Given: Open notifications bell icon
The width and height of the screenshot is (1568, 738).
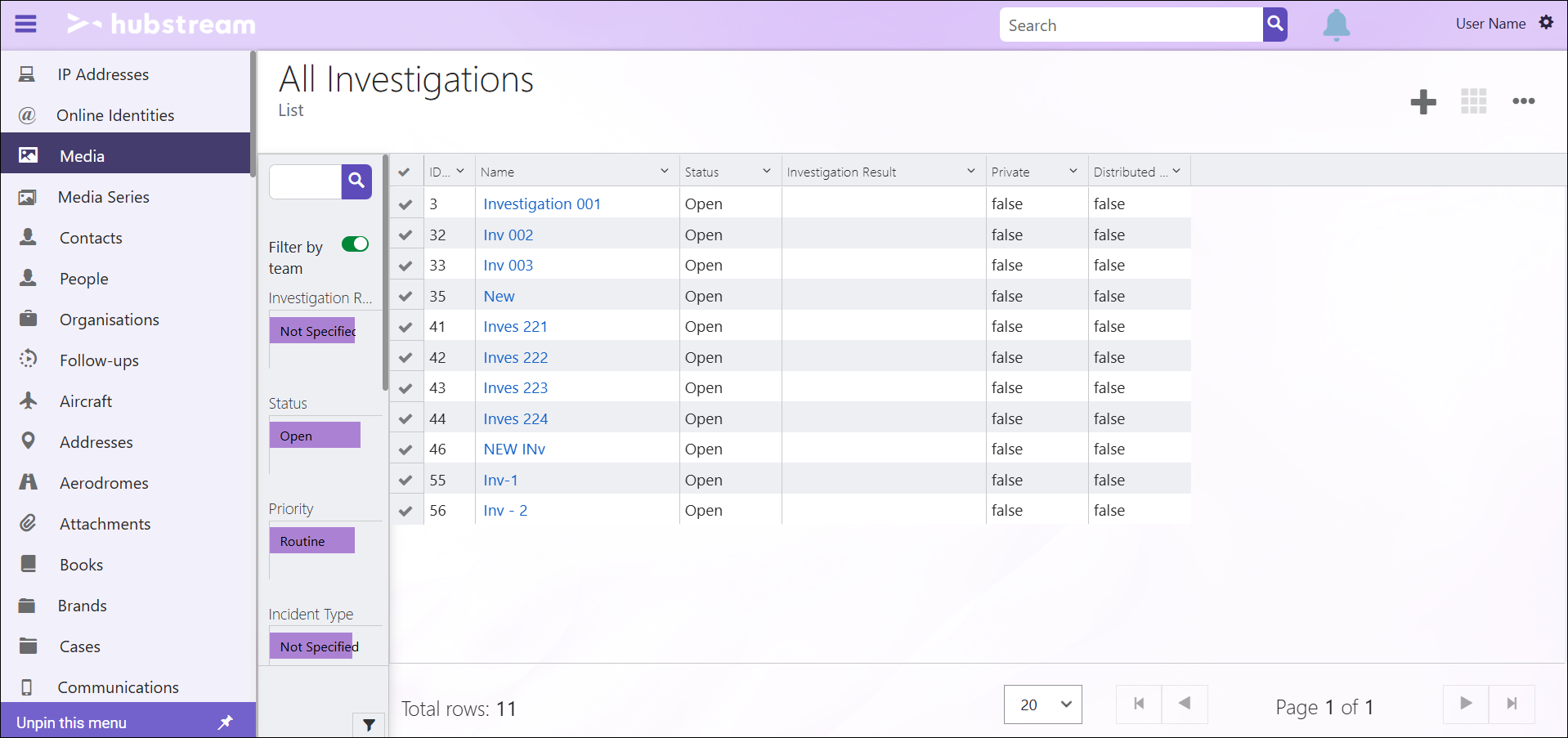Looking at the screenshot, I should pyautogui.click(x=1336, y=25).
